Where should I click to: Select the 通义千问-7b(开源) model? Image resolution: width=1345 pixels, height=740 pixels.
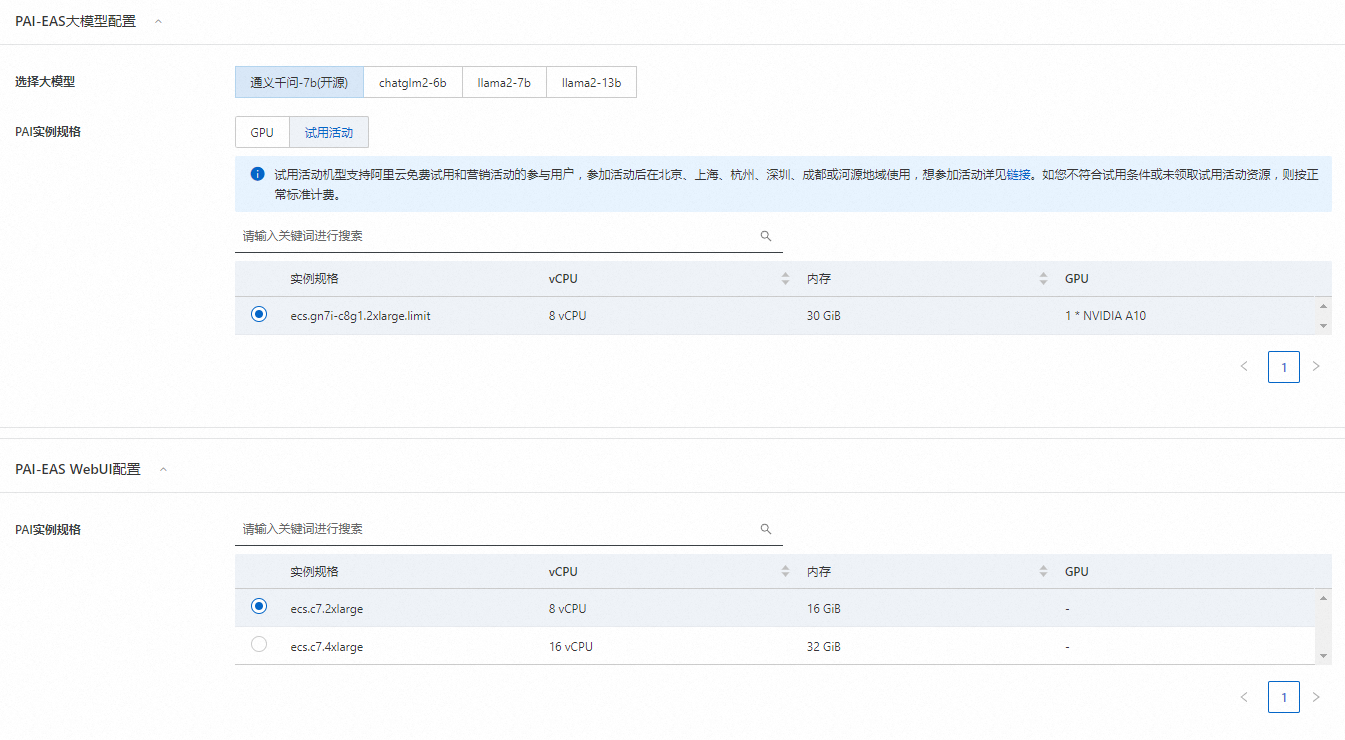pos(299,82)
